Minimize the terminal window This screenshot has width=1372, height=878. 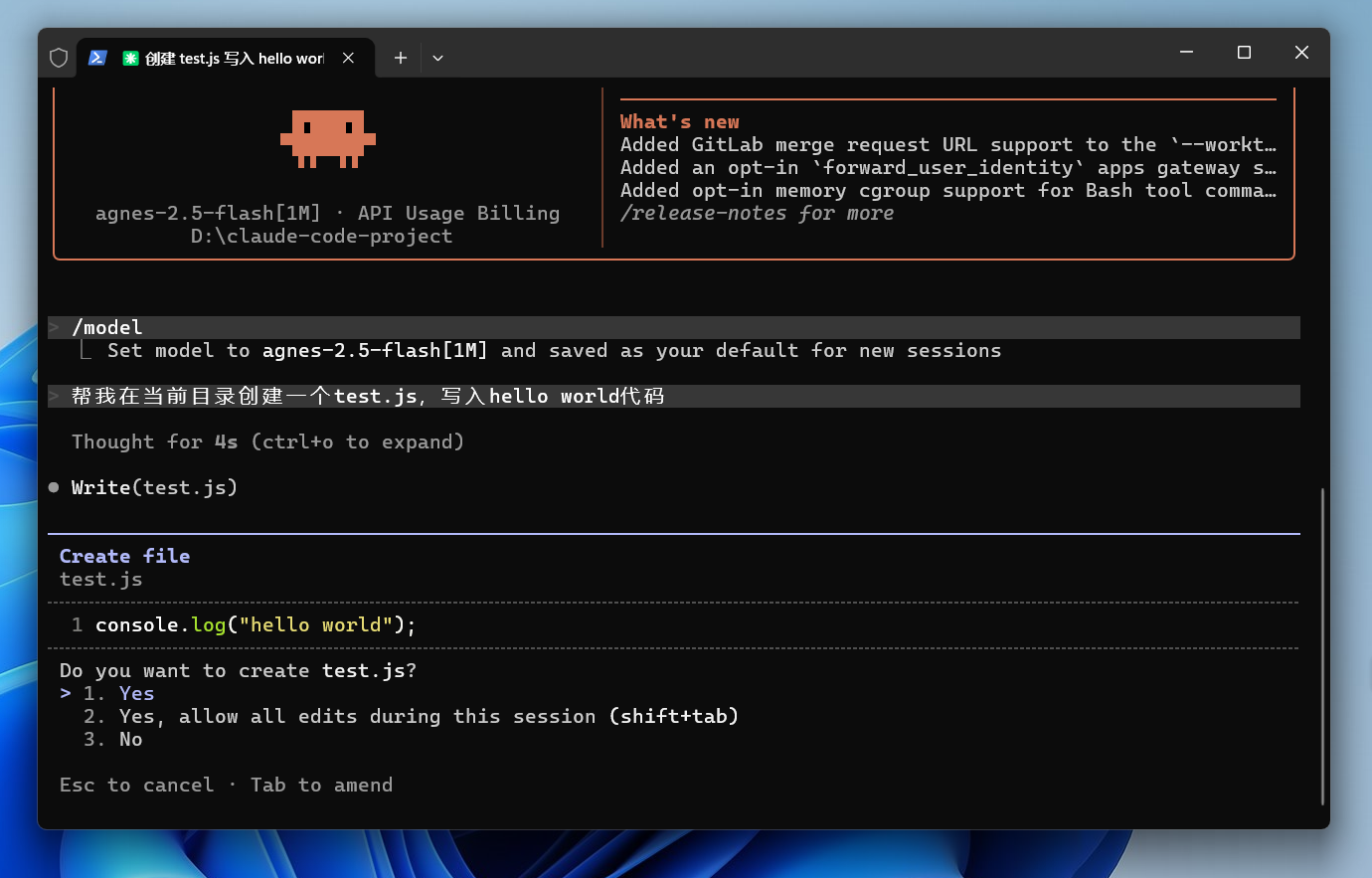point(1186,52)
